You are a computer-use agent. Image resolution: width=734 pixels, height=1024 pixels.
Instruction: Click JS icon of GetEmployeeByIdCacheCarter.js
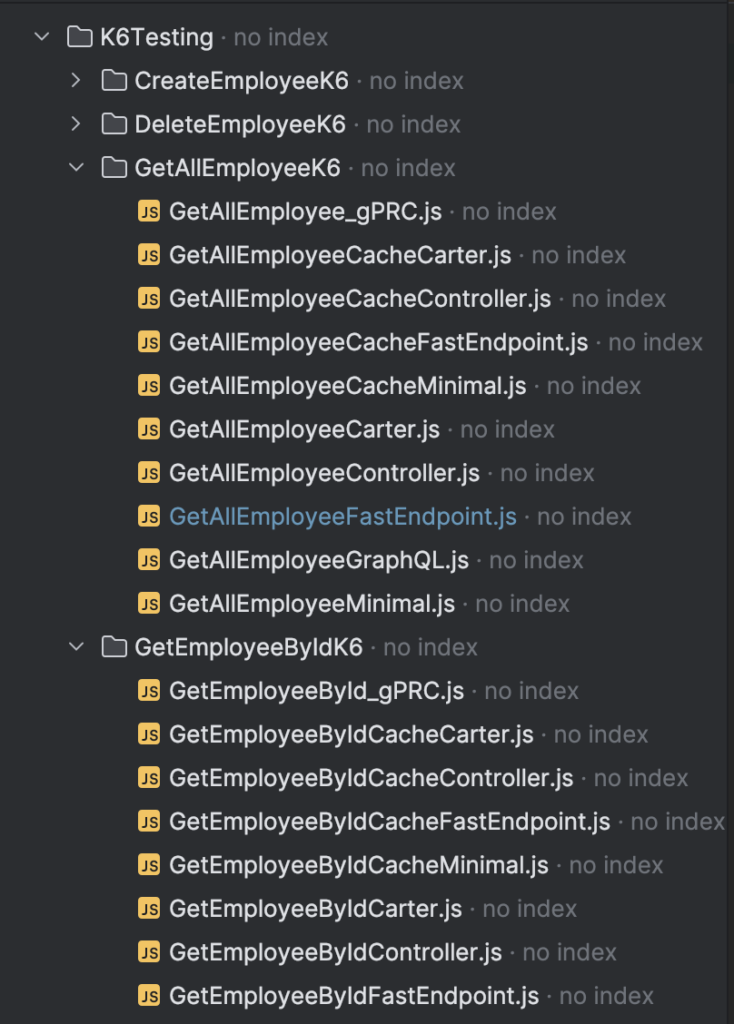coord(149,734)
